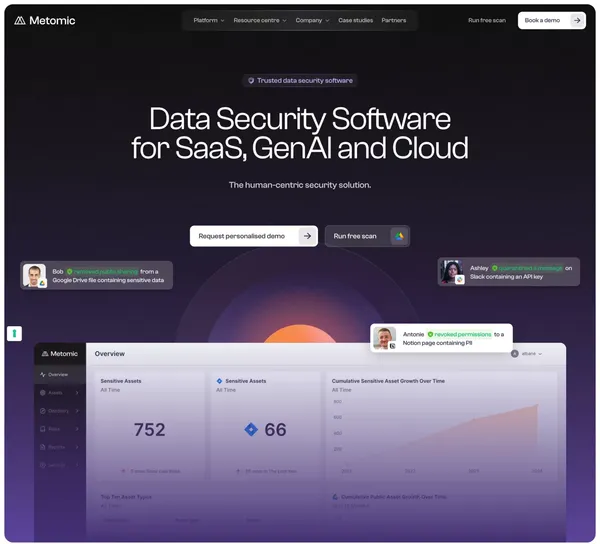
Task: Click the Trusted data security software badge
Action: pos(300,80)
